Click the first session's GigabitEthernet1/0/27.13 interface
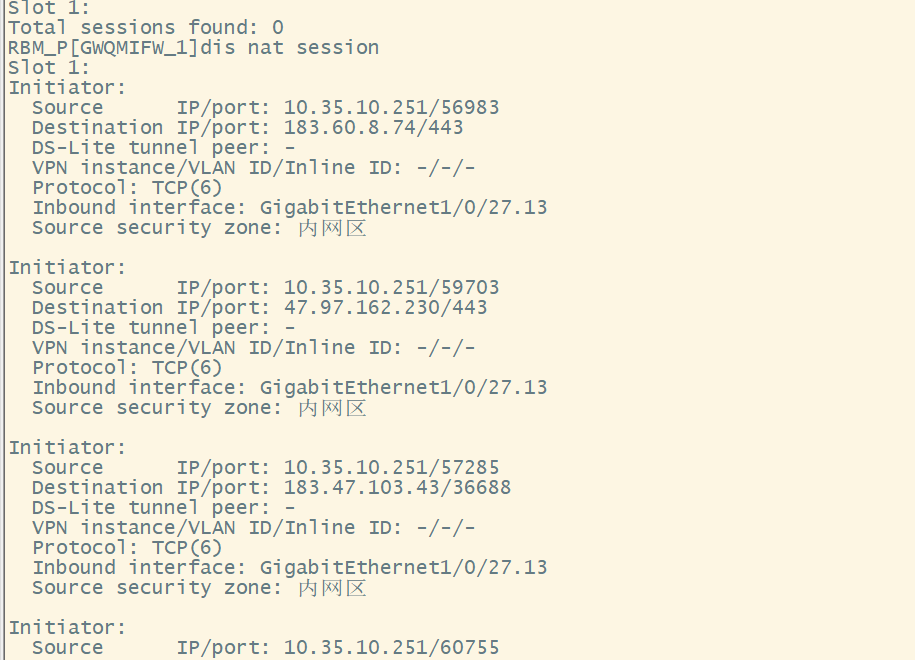The width and height of the screenshot is (915, 660). (403, 207)
